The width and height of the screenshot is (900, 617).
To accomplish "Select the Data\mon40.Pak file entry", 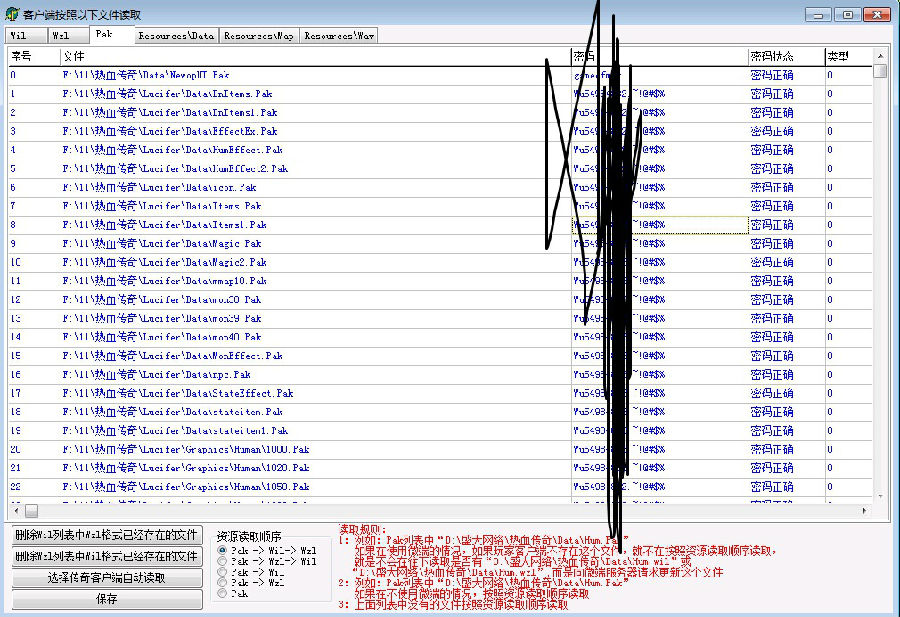I will (162, 337).
